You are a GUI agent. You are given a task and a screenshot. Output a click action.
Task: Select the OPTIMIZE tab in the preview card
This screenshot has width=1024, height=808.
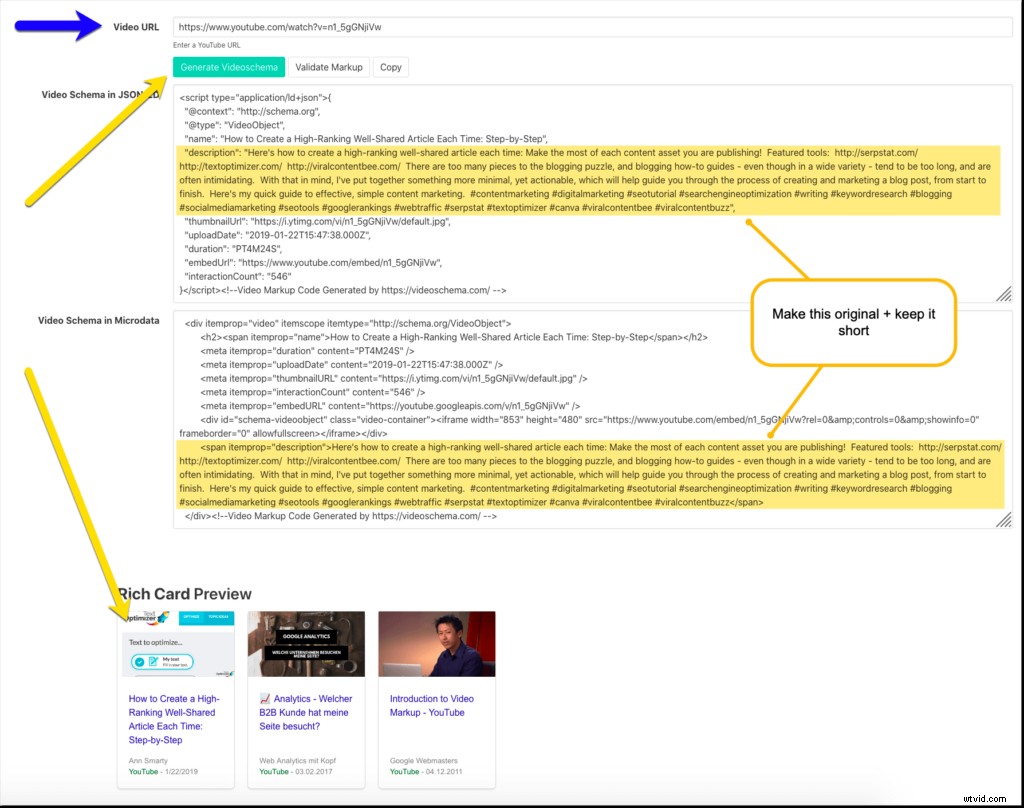click(191, 617)
